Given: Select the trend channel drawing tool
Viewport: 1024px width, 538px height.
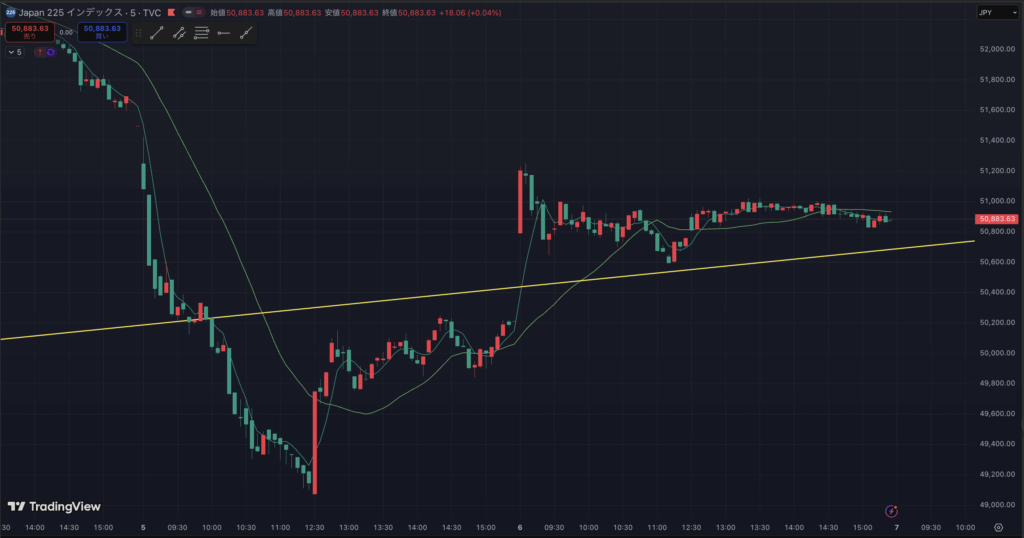Looking at the screenshot, I should [x=179, y=33].
